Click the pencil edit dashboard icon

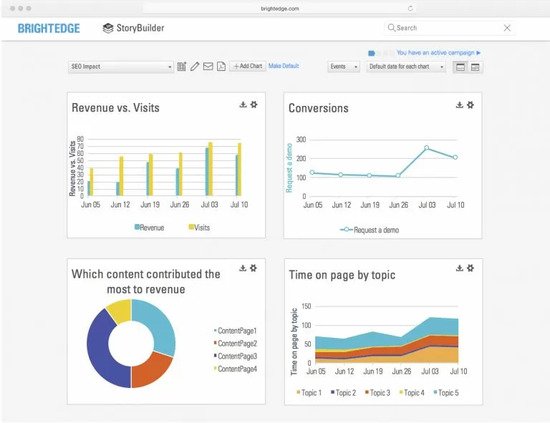[x=195, y=66]
